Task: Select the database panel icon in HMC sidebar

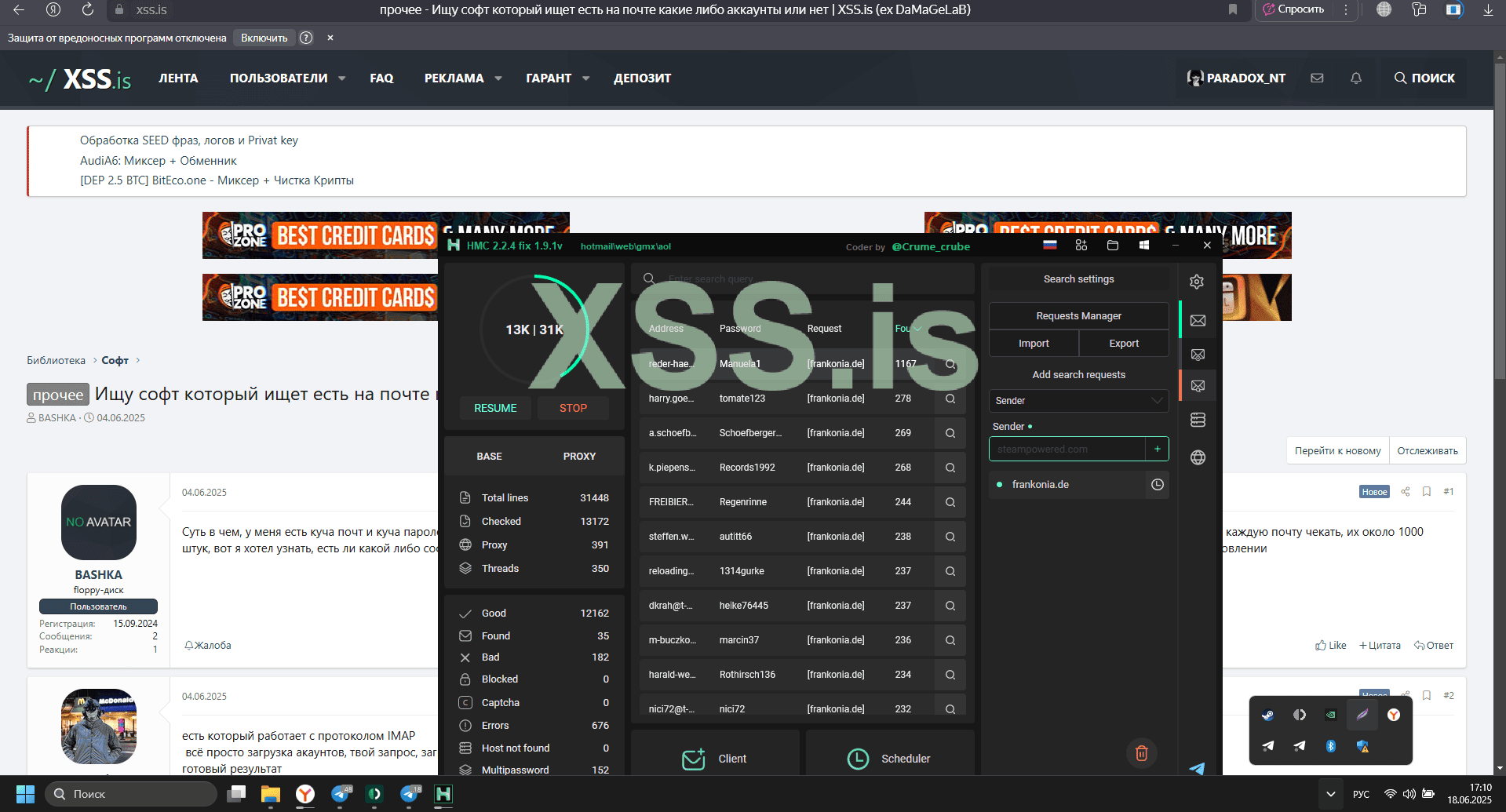Action: pos(1198,420)
